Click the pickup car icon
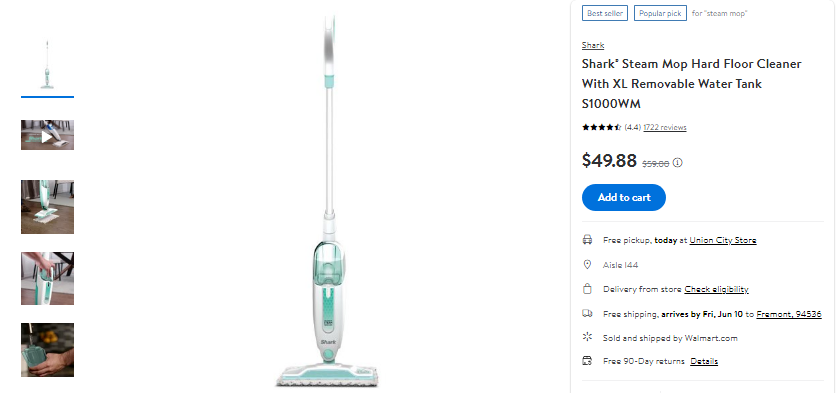The height and width of the screenshot is (393, 839). (587, 240)
